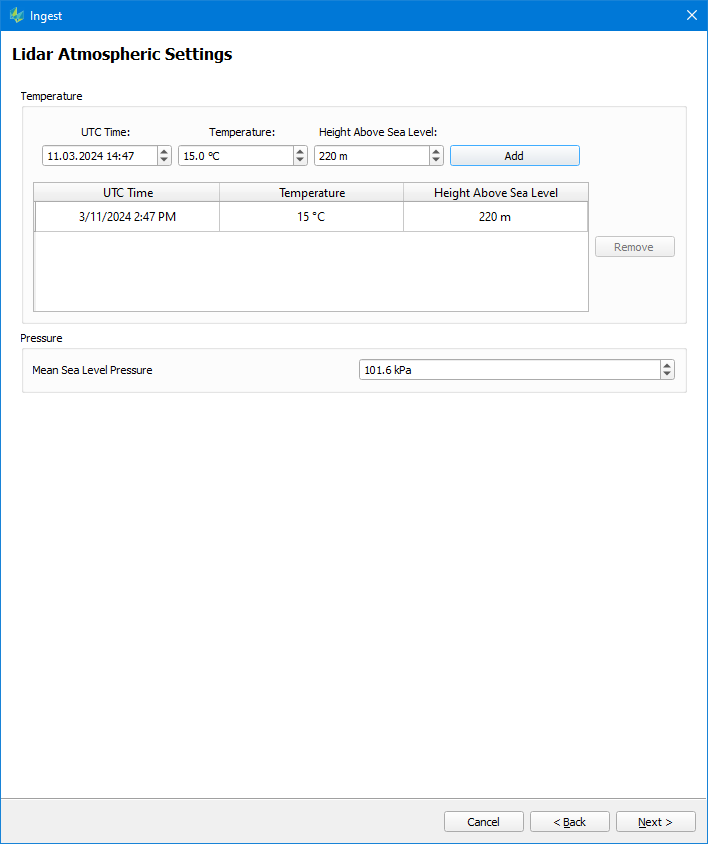
Task: Increase Temperature value with up arrow
Action: click(300, 152)
